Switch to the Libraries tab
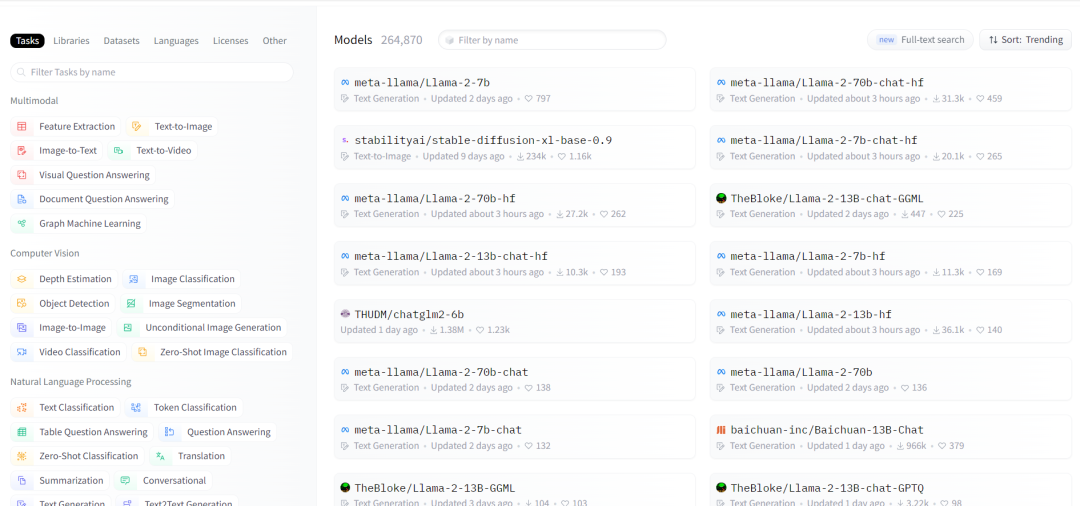 pyautogui.click(x=72, y=41)
